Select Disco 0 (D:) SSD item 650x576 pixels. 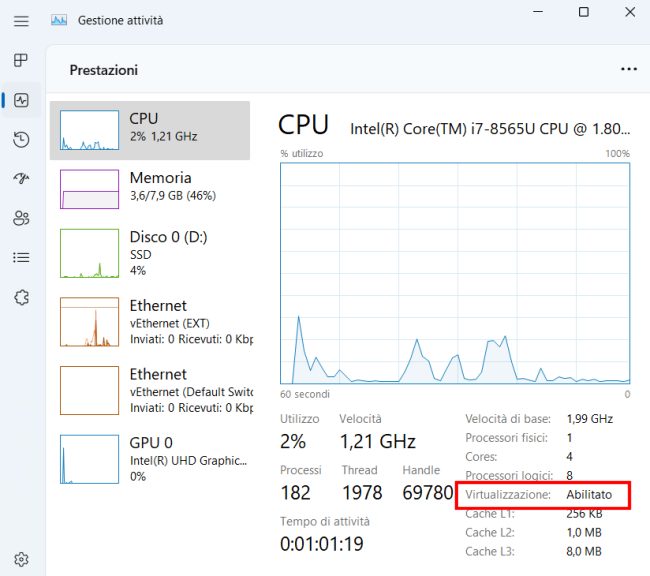(x=150, y=253)
